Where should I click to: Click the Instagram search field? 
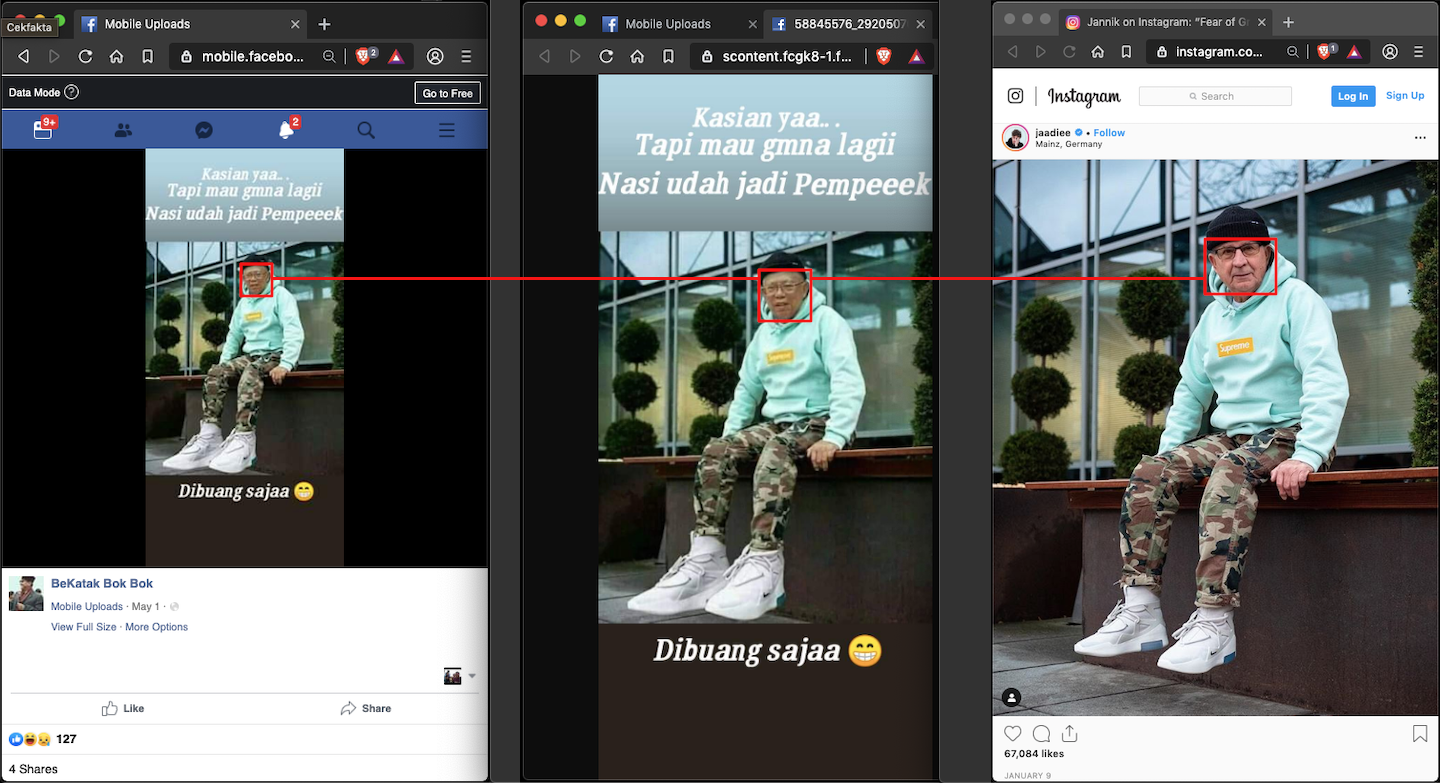click(x=1215, y=96)
